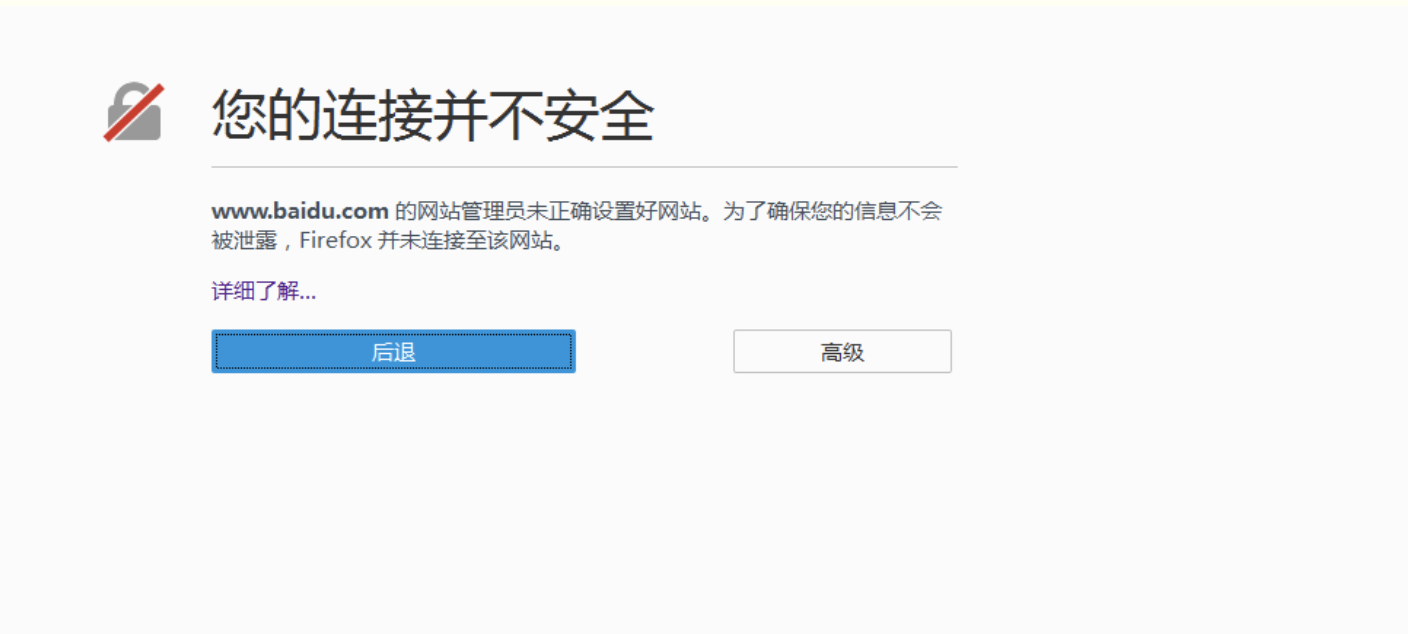Click the word Firefox in the description
Screen dimensions: 1408x634
point(336,241)
